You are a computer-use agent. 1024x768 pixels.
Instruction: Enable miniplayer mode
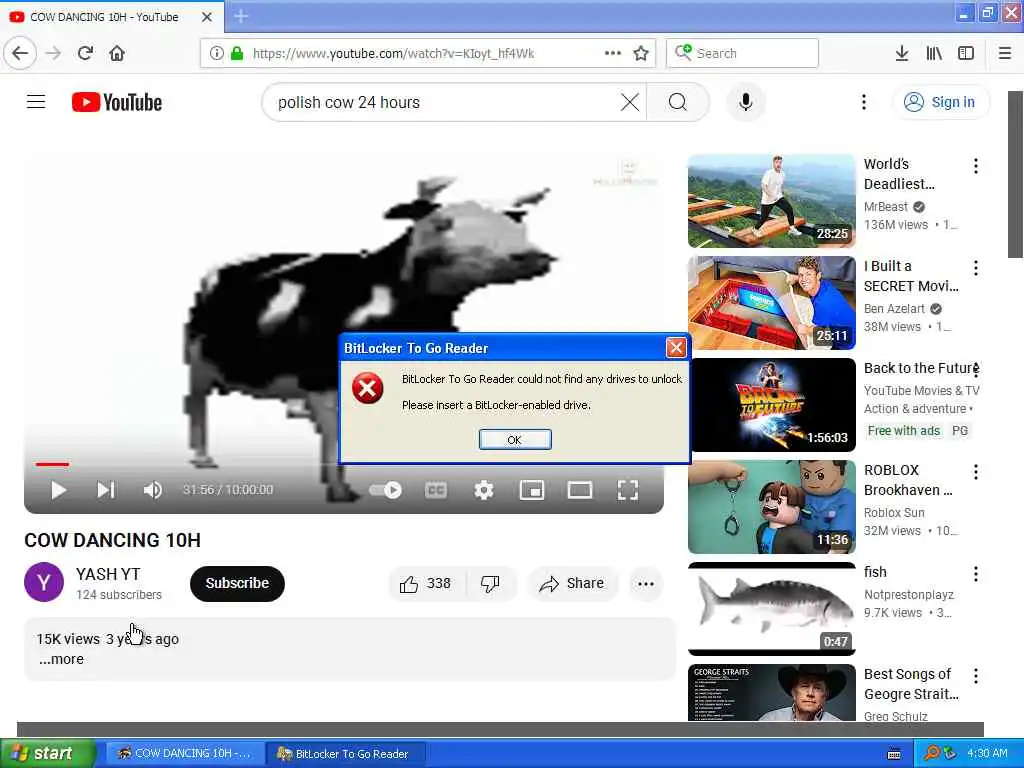click(x=532, y=490)
